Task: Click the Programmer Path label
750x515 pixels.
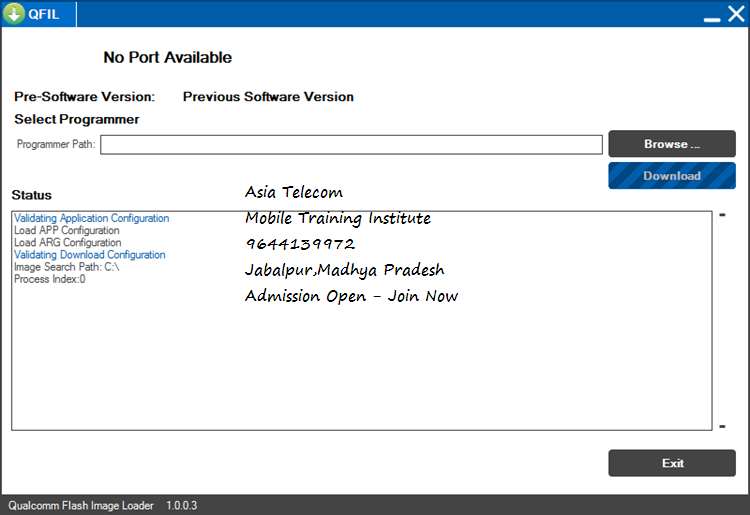Action: tap(56, 144)
